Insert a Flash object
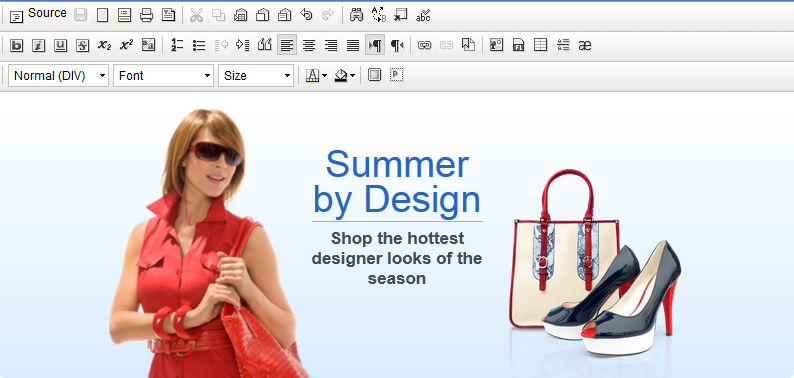794x378 pixels. 519,45
